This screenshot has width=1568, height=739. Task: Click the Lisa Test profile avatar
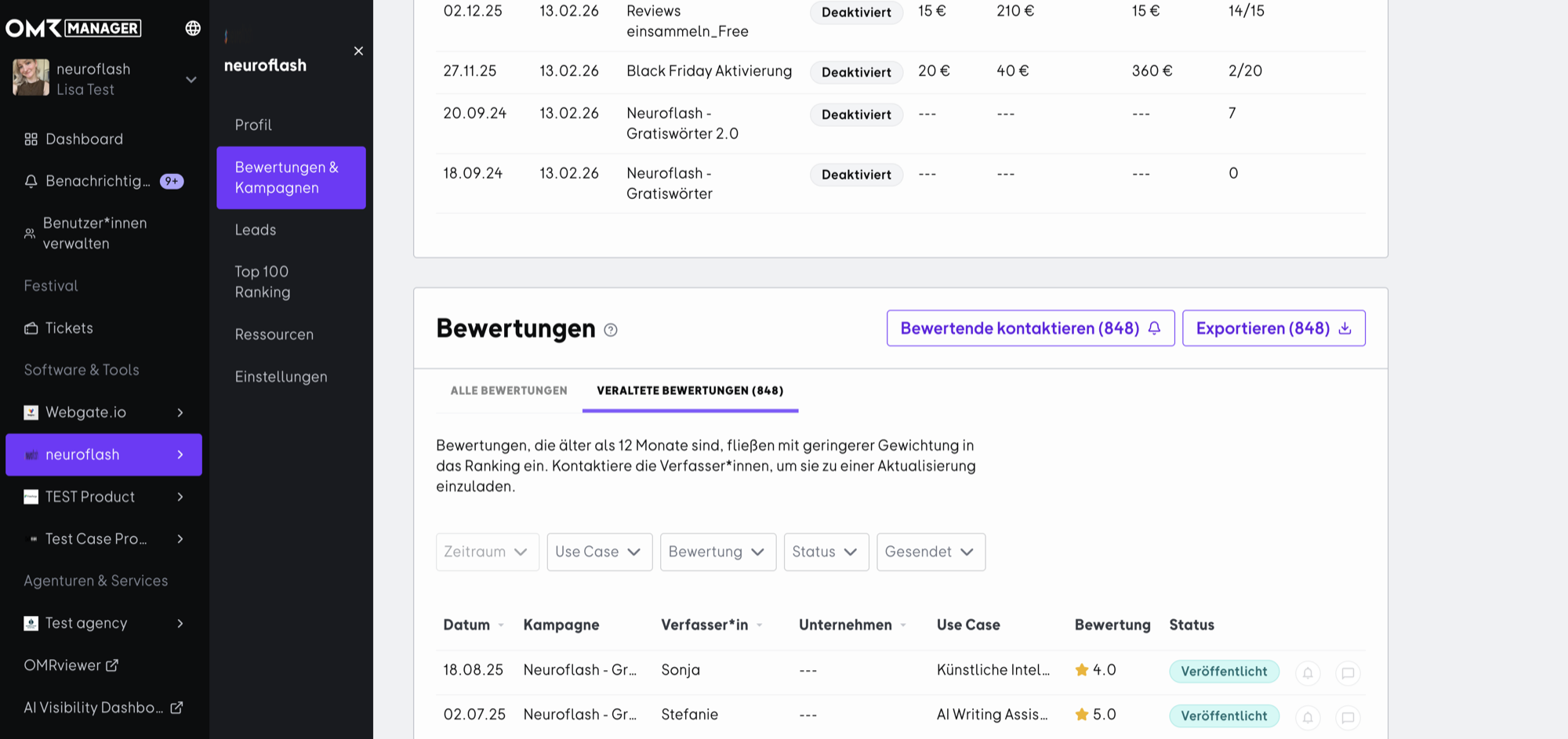[x=31, y=78]
